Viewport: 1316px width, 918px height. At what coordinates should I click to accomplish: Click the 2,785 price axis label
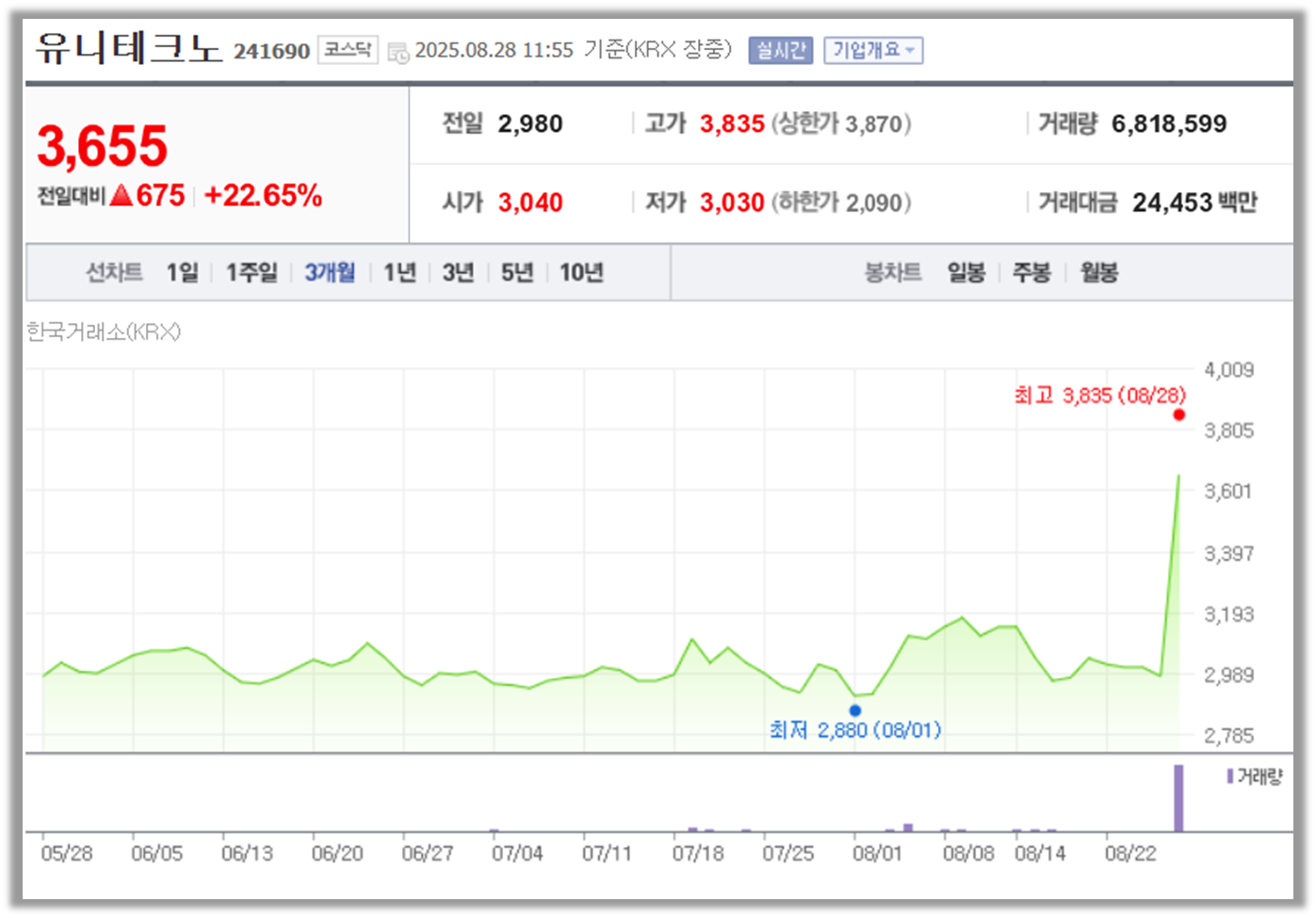(x=1229, y=735)
